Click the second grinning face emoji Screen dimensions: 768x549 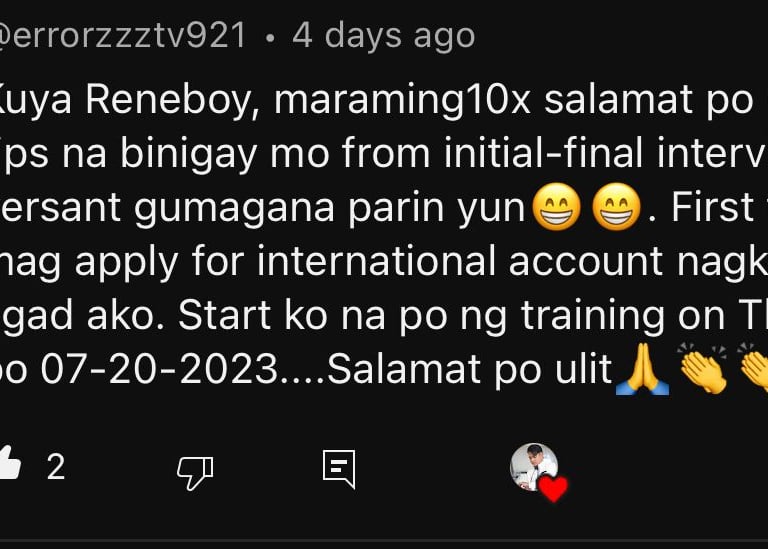coord(617,207)
